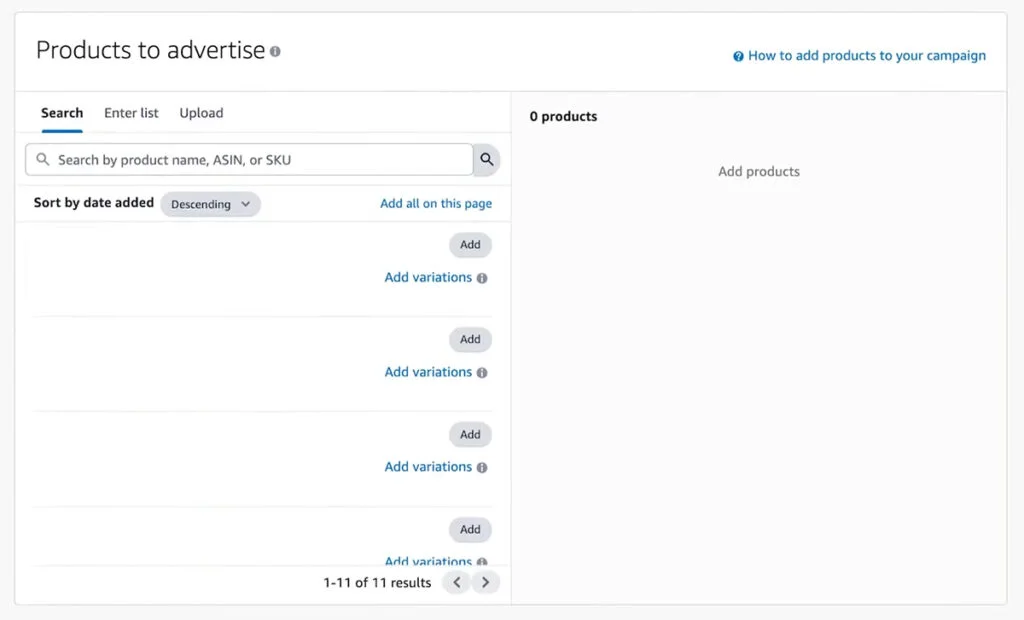The image size is (1024, 620).
Task: Open "How to add products to your campaign"
Action: (x=866, y=56)
